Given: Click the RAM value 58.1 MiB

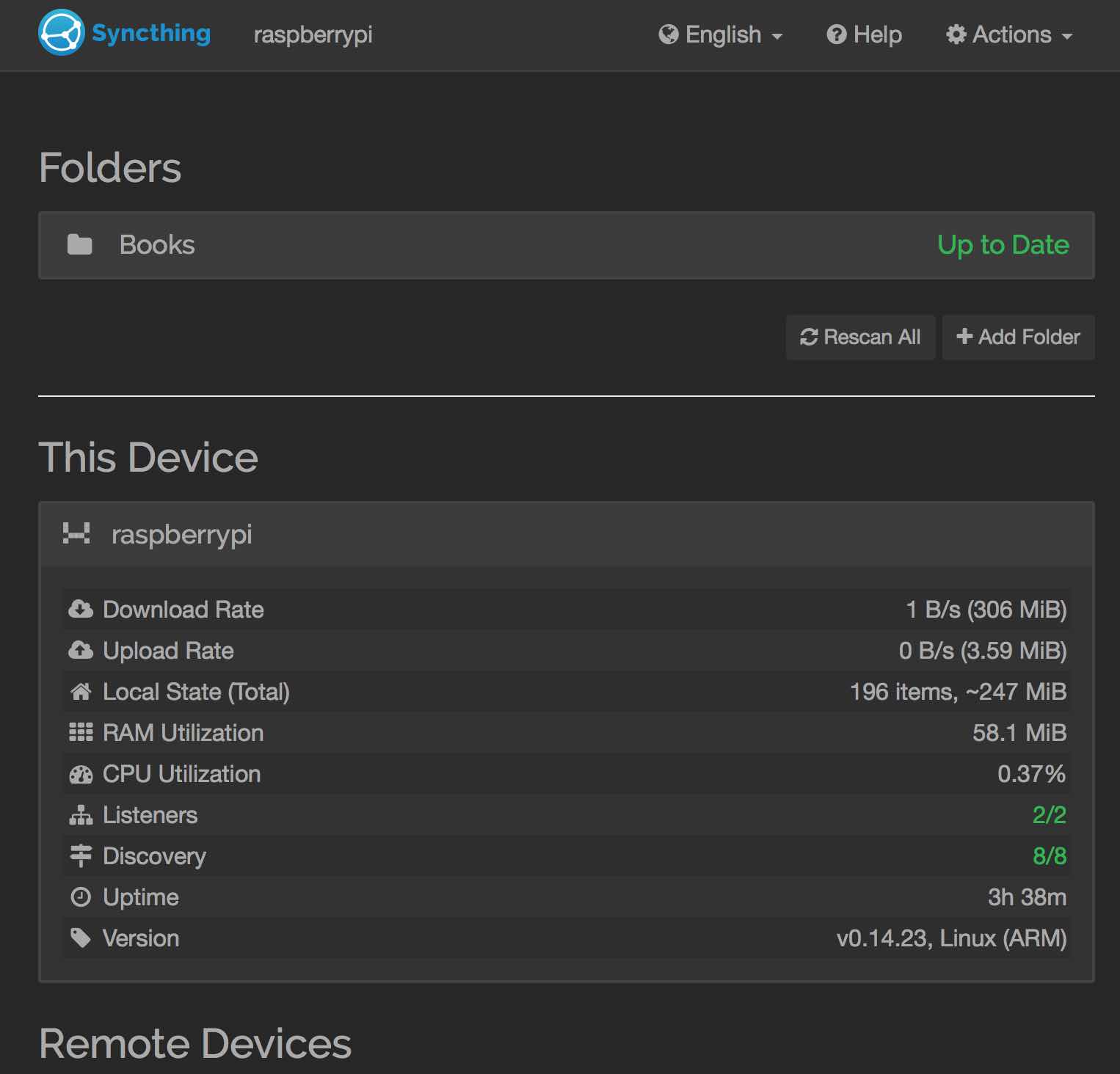Looking at the screenshot, I should pyautogui.click(x=1019, y=733).
